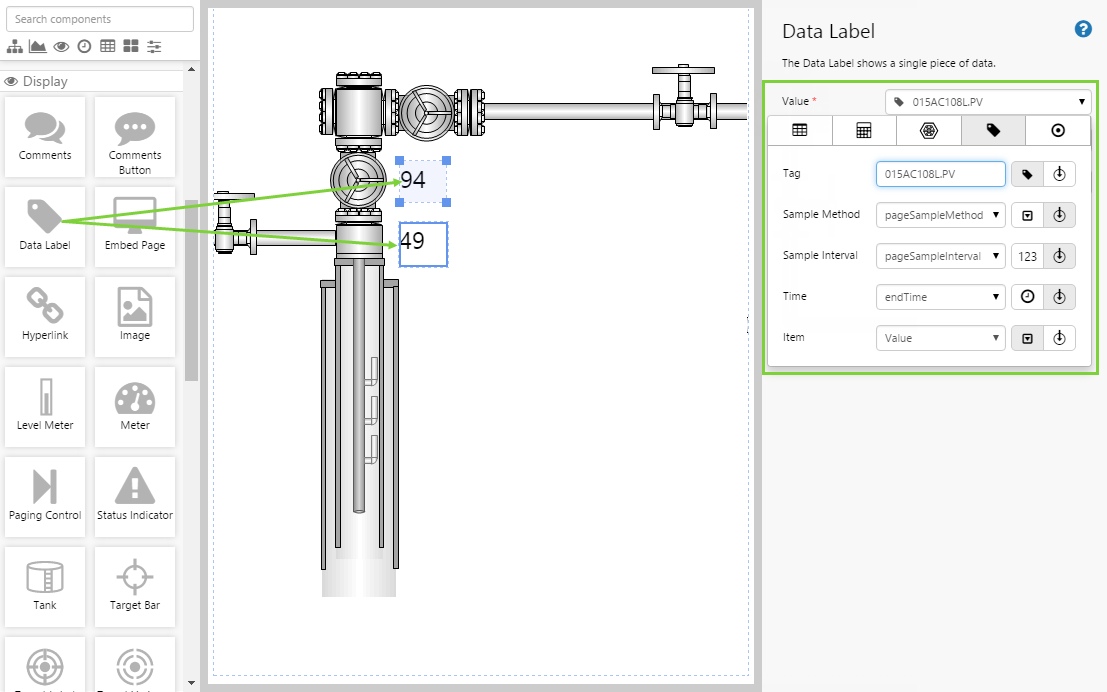Viewport: 1107px width, 692px height.
Task: Pick the Status Indicator component
Action: pos(135,496)
